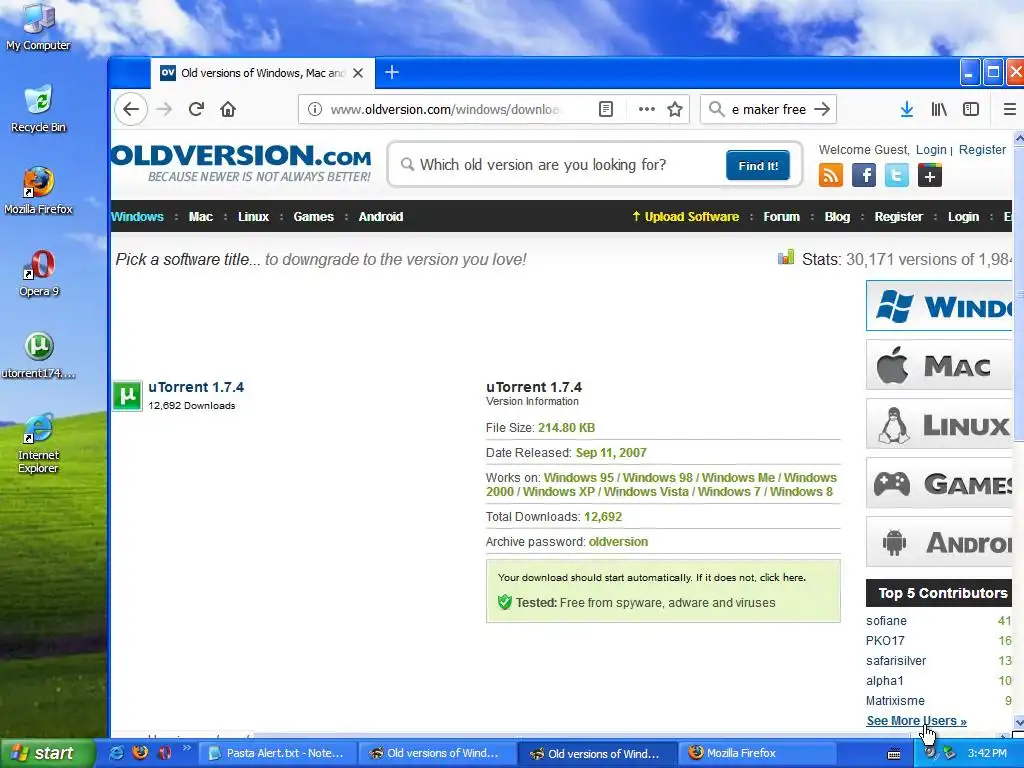Open the Forum nav link
This screenshot has width=1024, height=768.
tap(782, 217)
